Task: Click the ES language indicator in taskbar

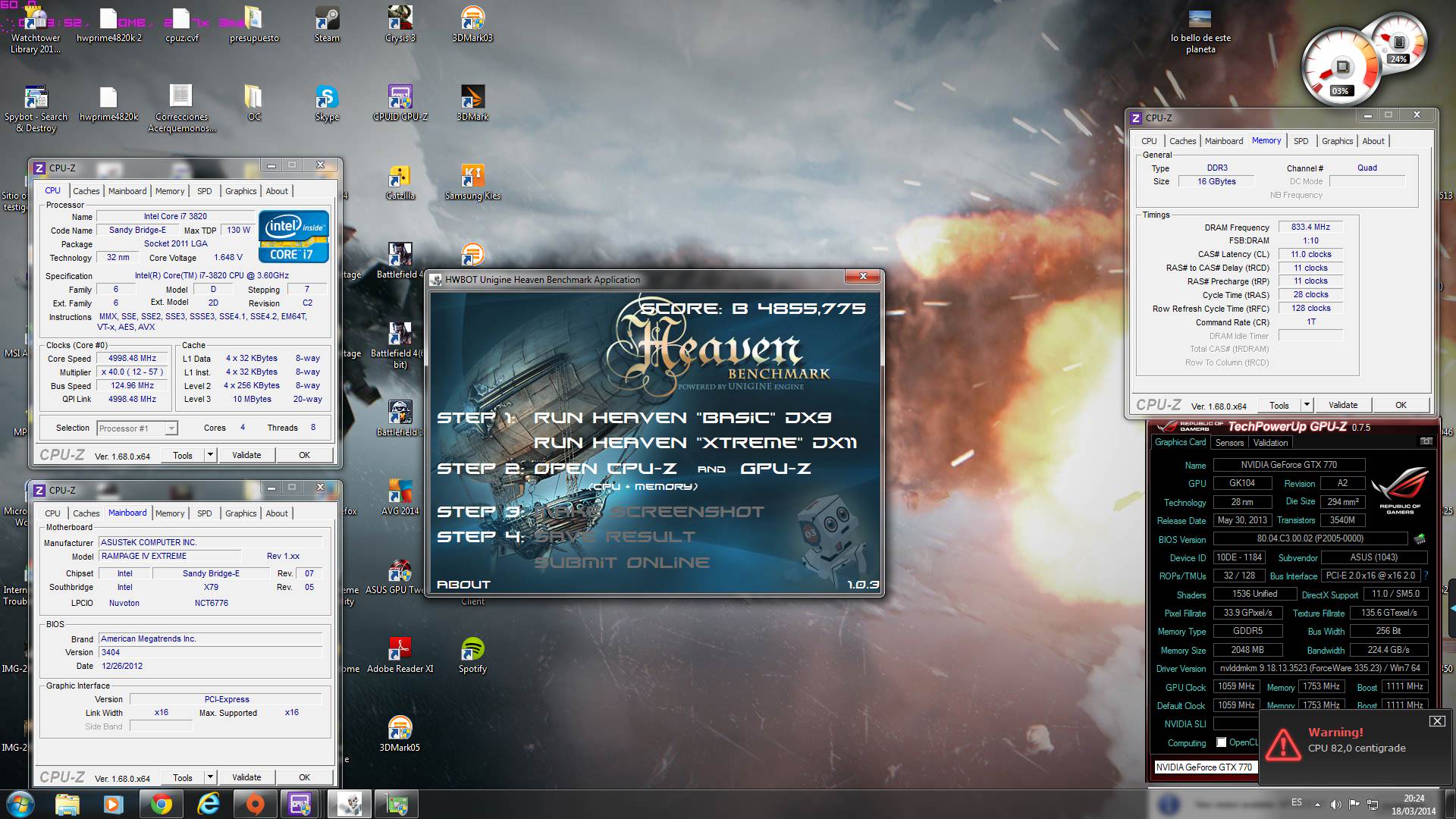Action: [x=1297, y=802]
